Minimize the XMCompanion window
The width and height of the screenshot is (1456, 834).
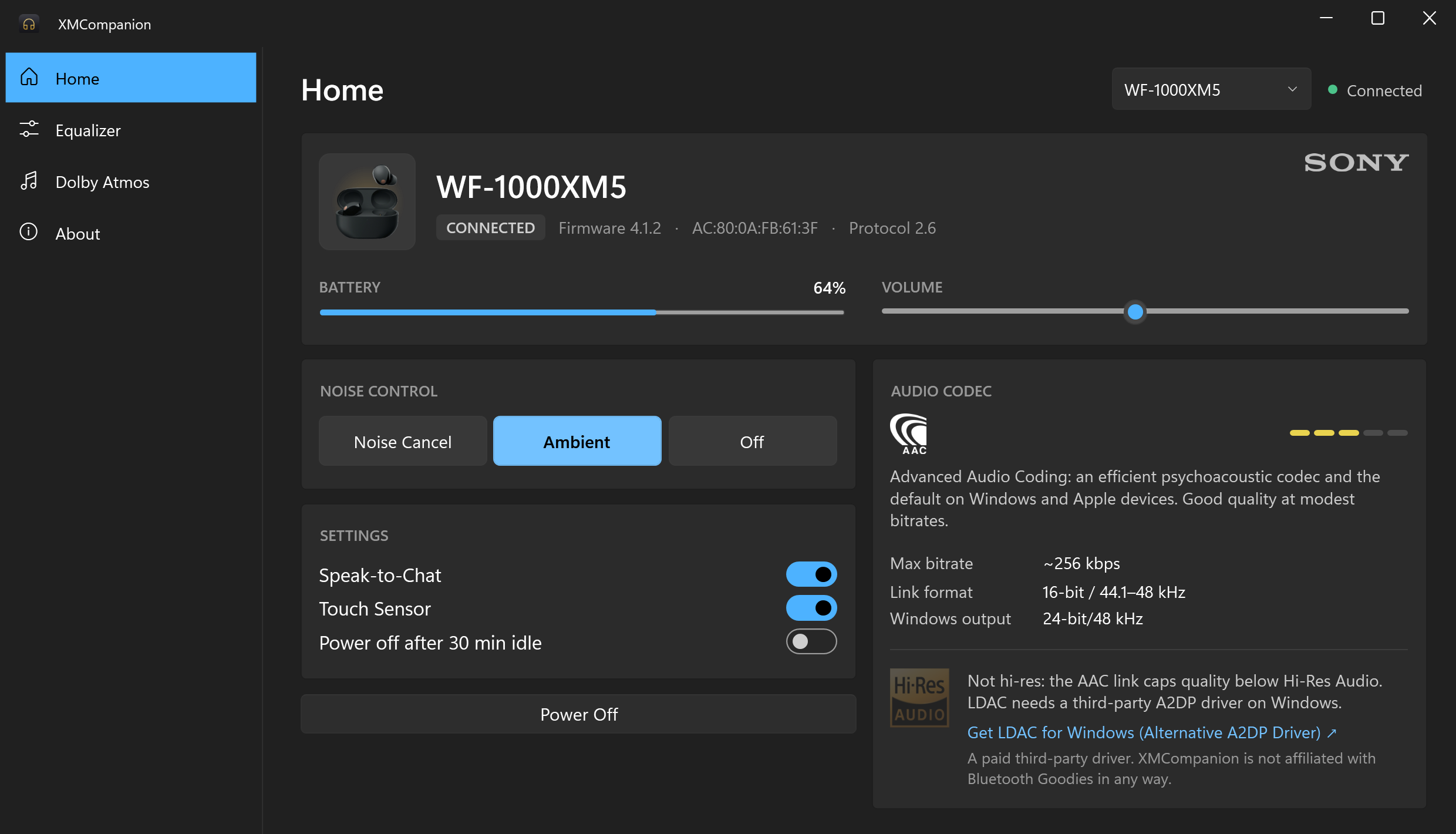pyautogui.click(x=1326, y=18)
